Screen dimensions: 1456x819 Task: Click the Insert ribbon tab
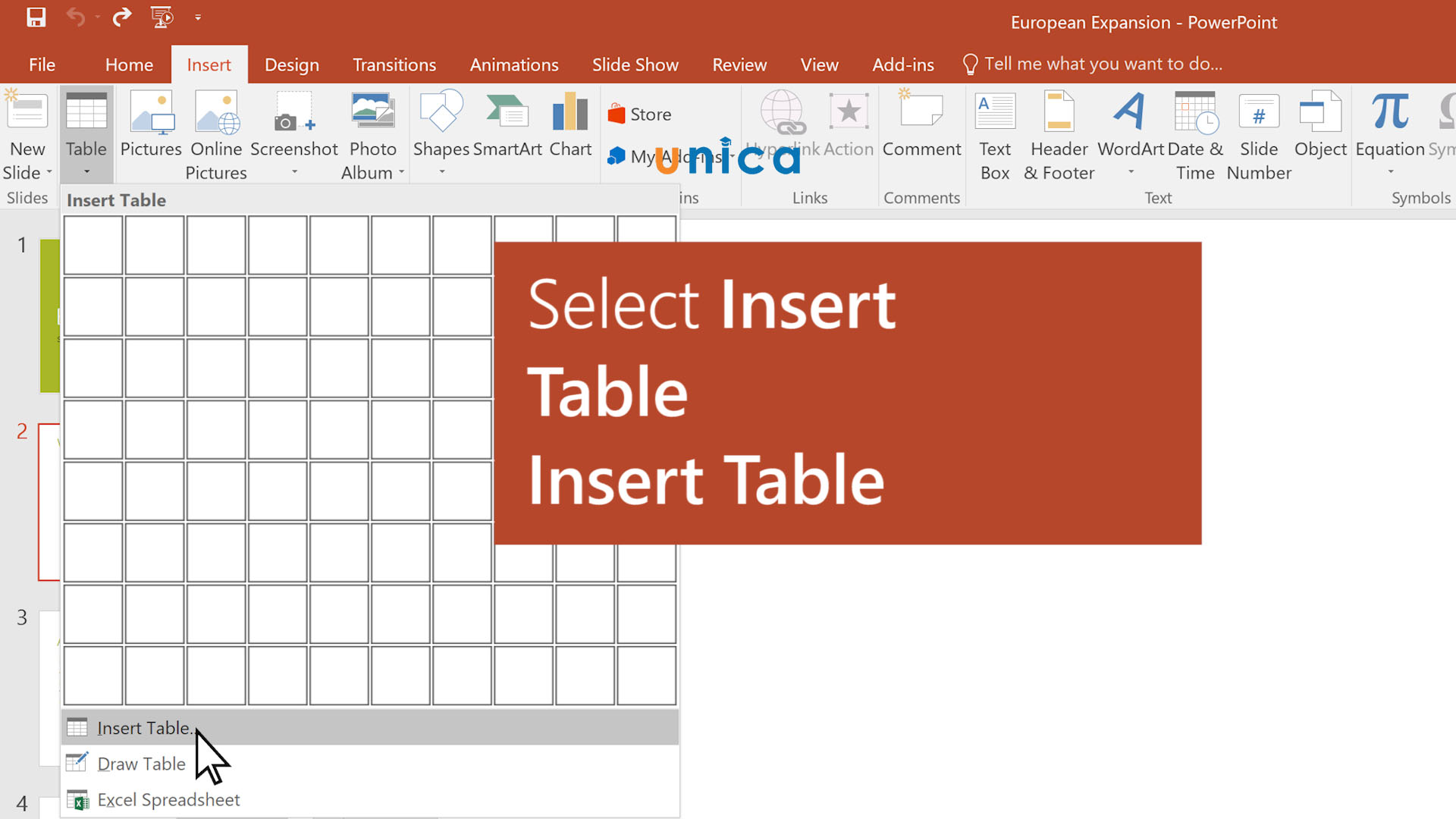(x=209, y=63)
